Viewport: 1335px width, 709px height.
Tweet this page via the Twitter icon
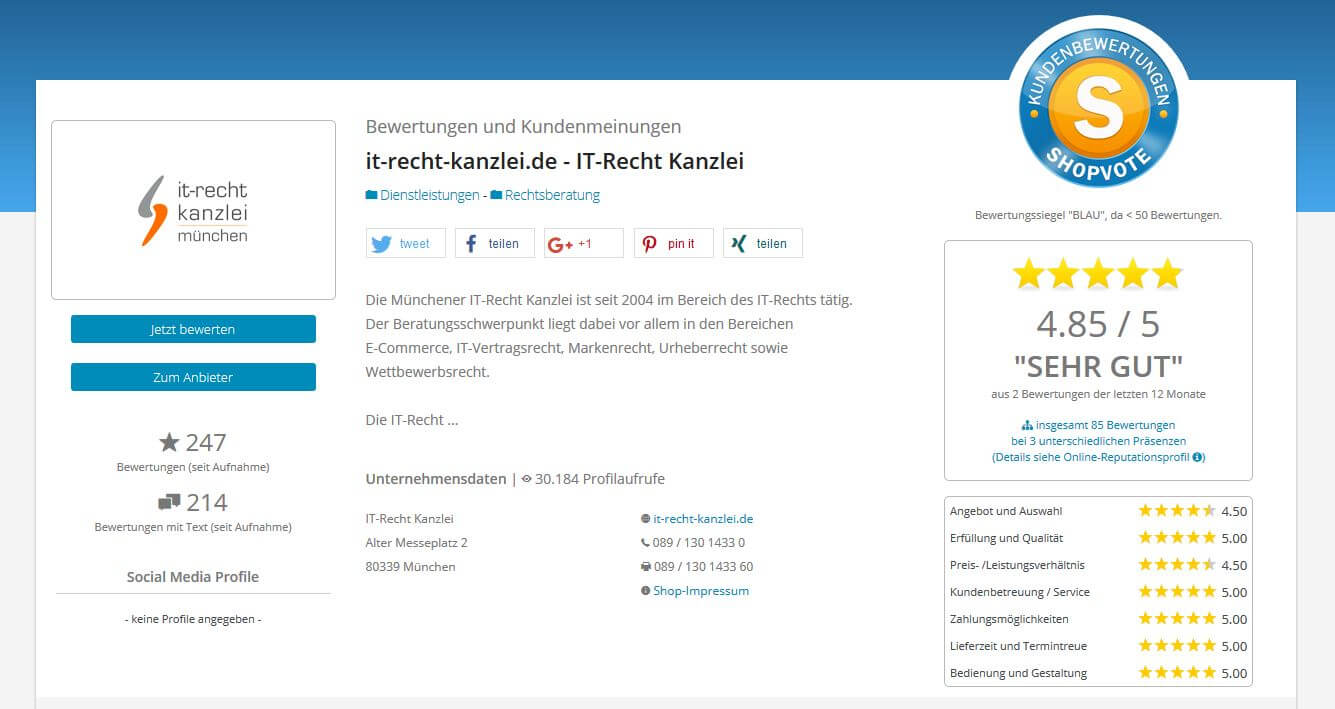tap(382, 242)
